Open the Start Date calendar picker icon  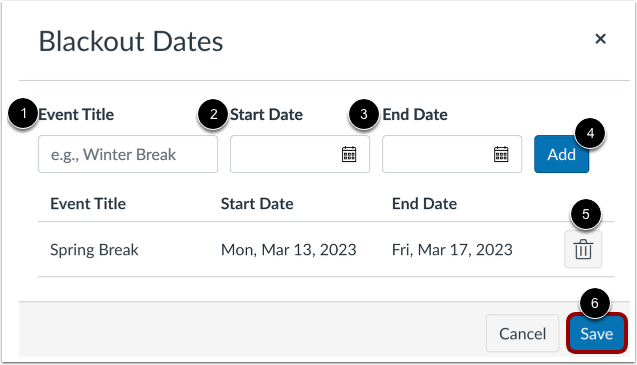pos(349,154)
